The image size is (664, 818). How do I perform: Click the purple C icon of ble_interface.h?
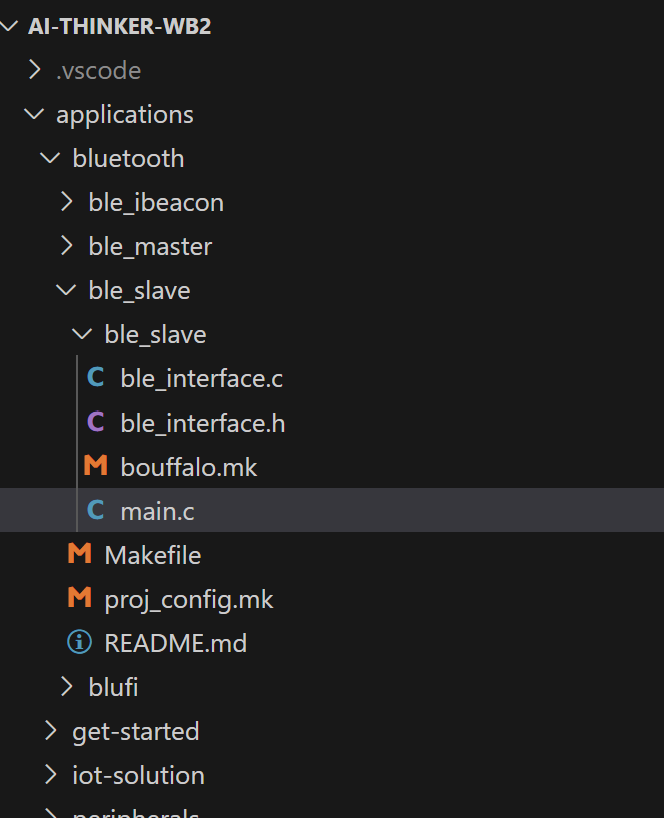tap(95, 422)
